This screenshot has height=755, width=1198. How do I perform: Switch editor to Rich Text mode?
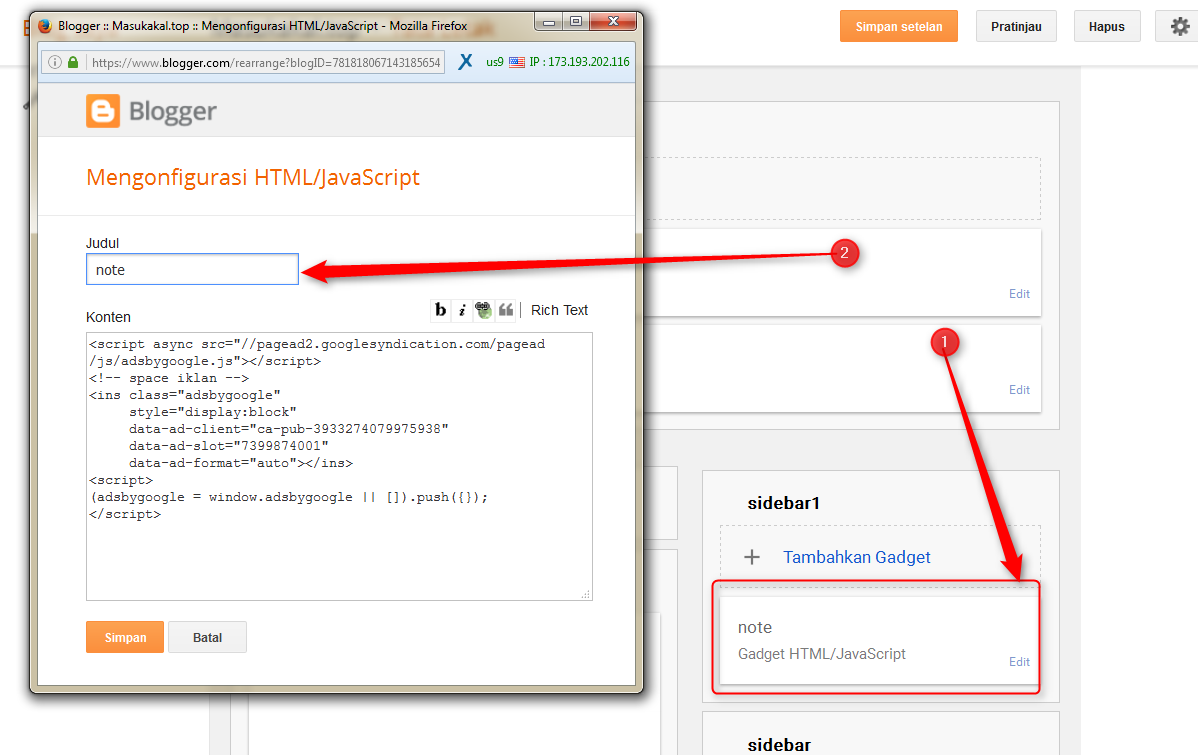559,310
